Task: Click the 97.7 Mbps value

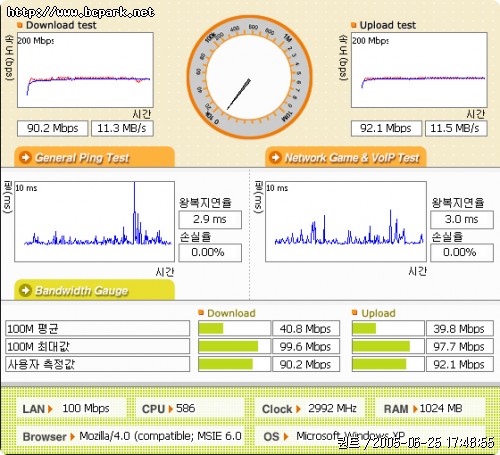Action: [459, 346]
